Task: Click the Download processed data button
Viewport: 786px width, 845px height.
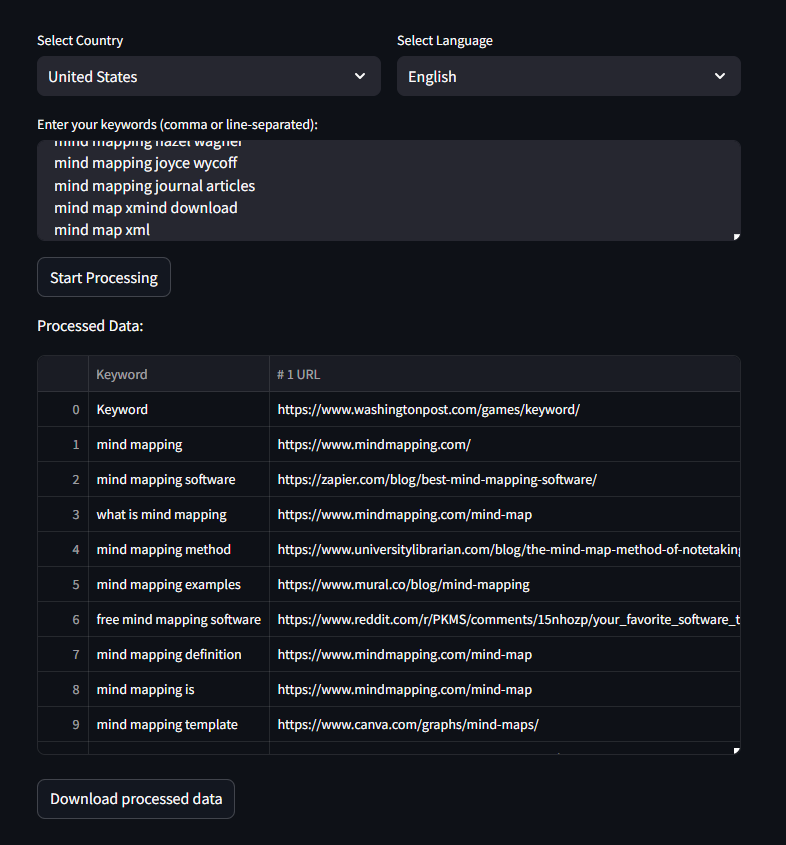Action: 136,799
